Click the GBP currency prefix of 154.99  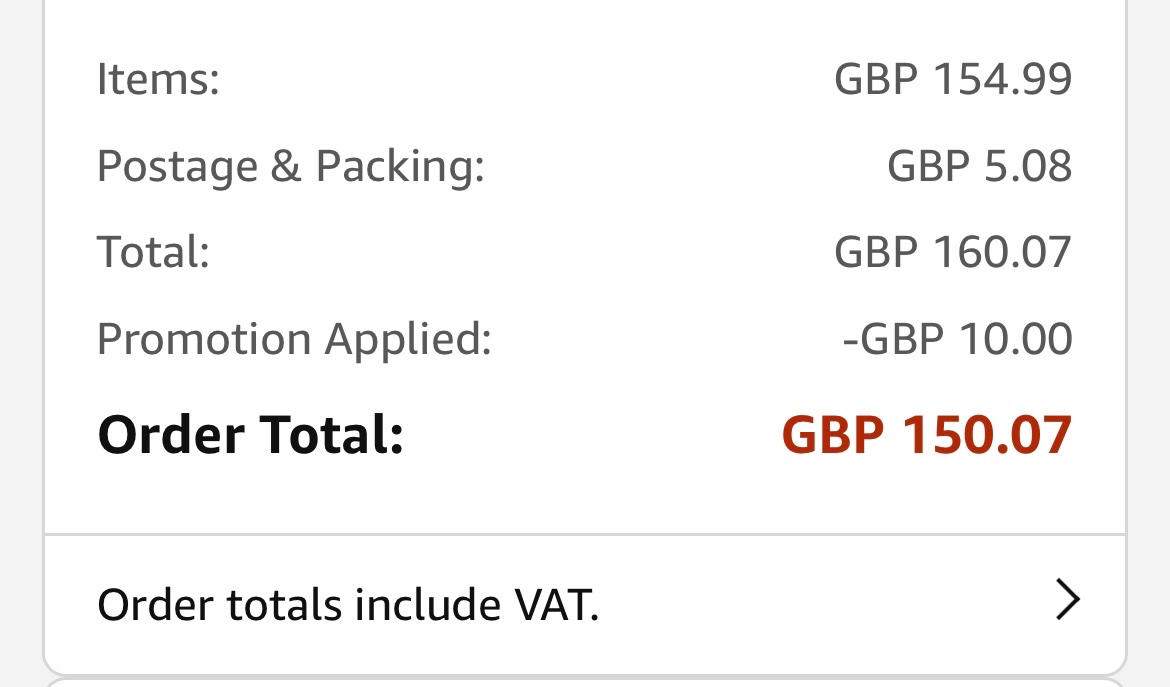coord(876,78)
